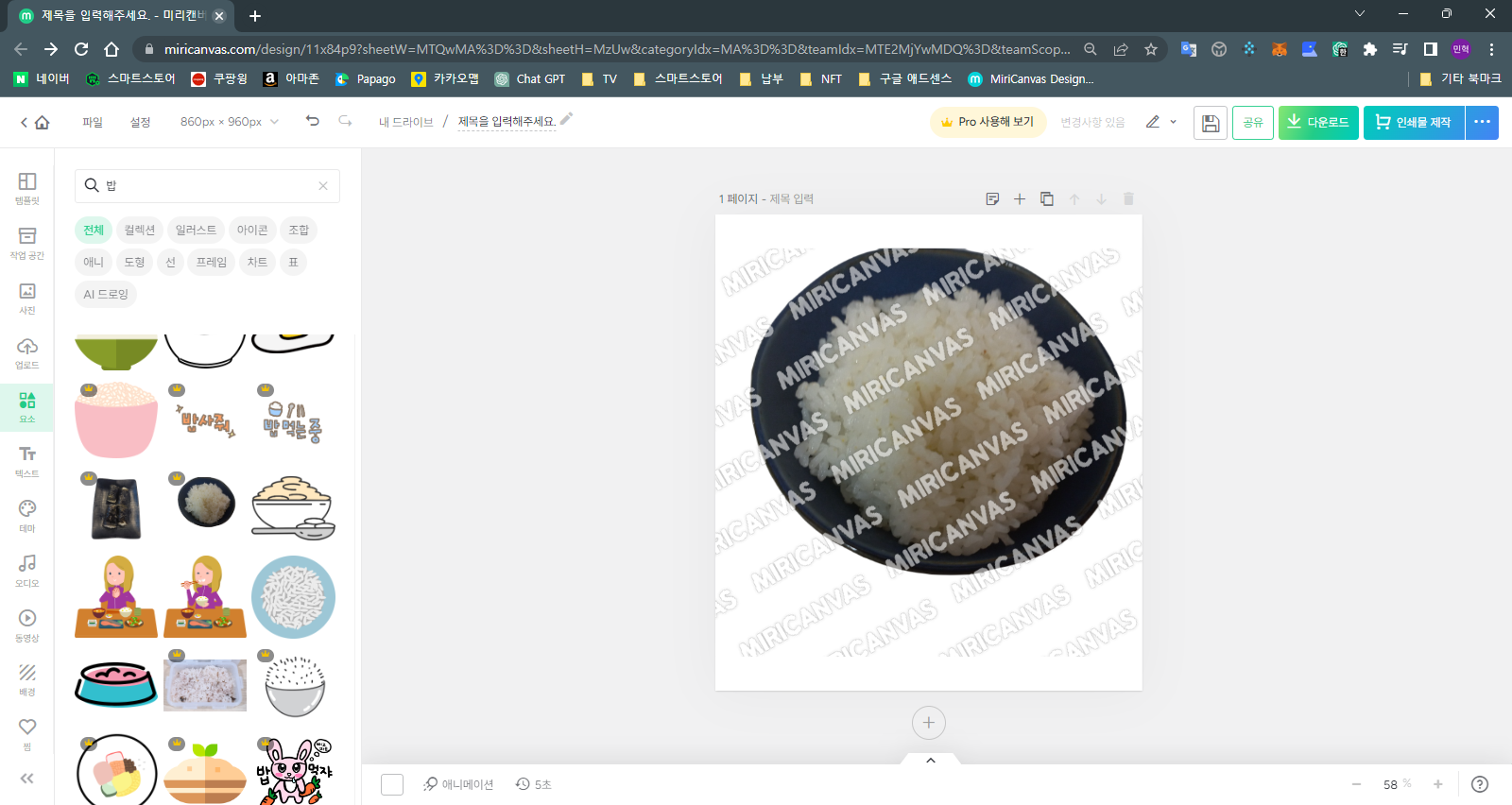This screenshot has height=805, width=1512.
Task: Select the 도형 shapes filter tab
Action: coord(134,262)
